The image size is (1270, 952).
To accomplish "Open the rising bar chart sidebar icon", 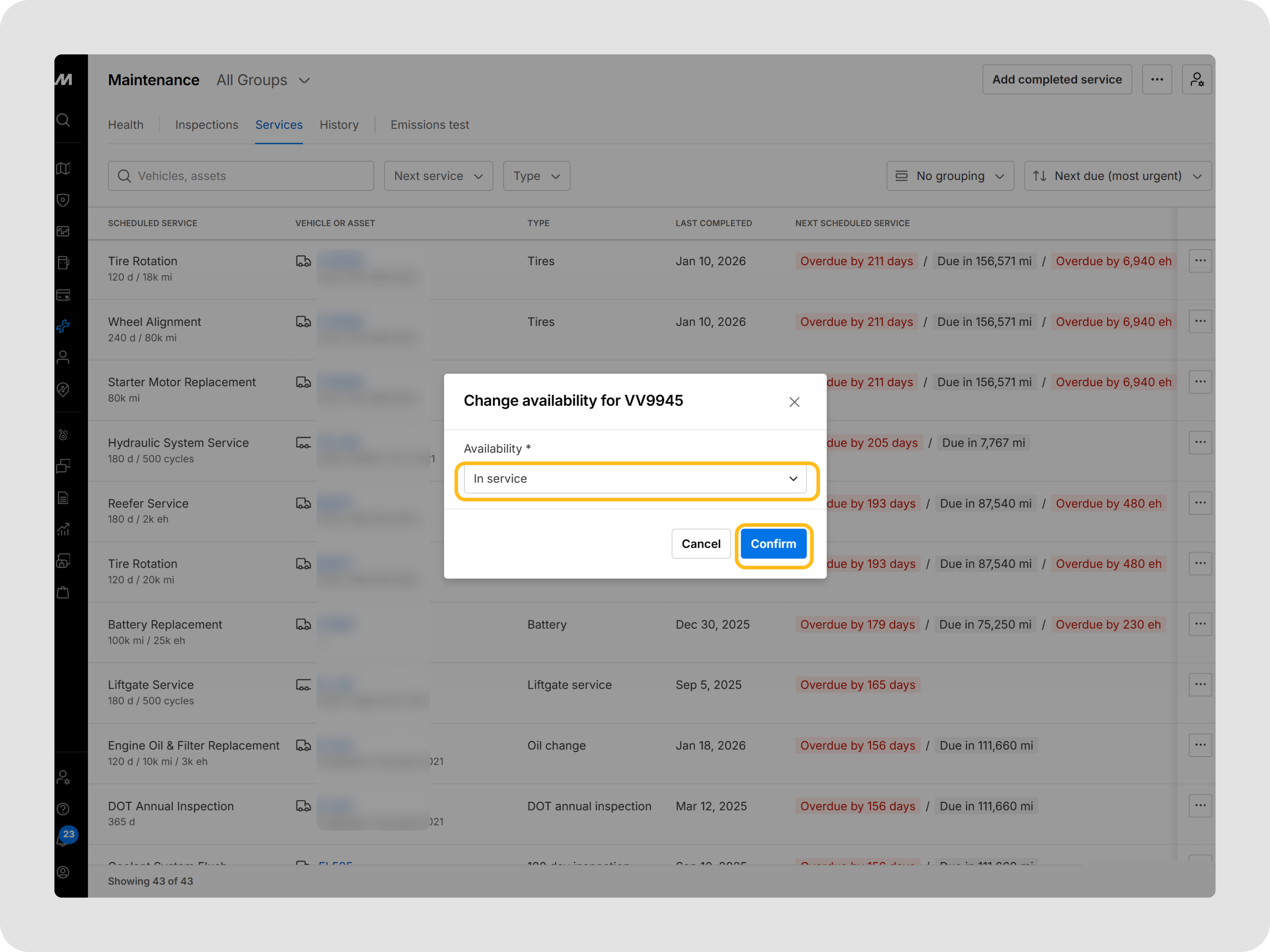I will click(64, 529).
